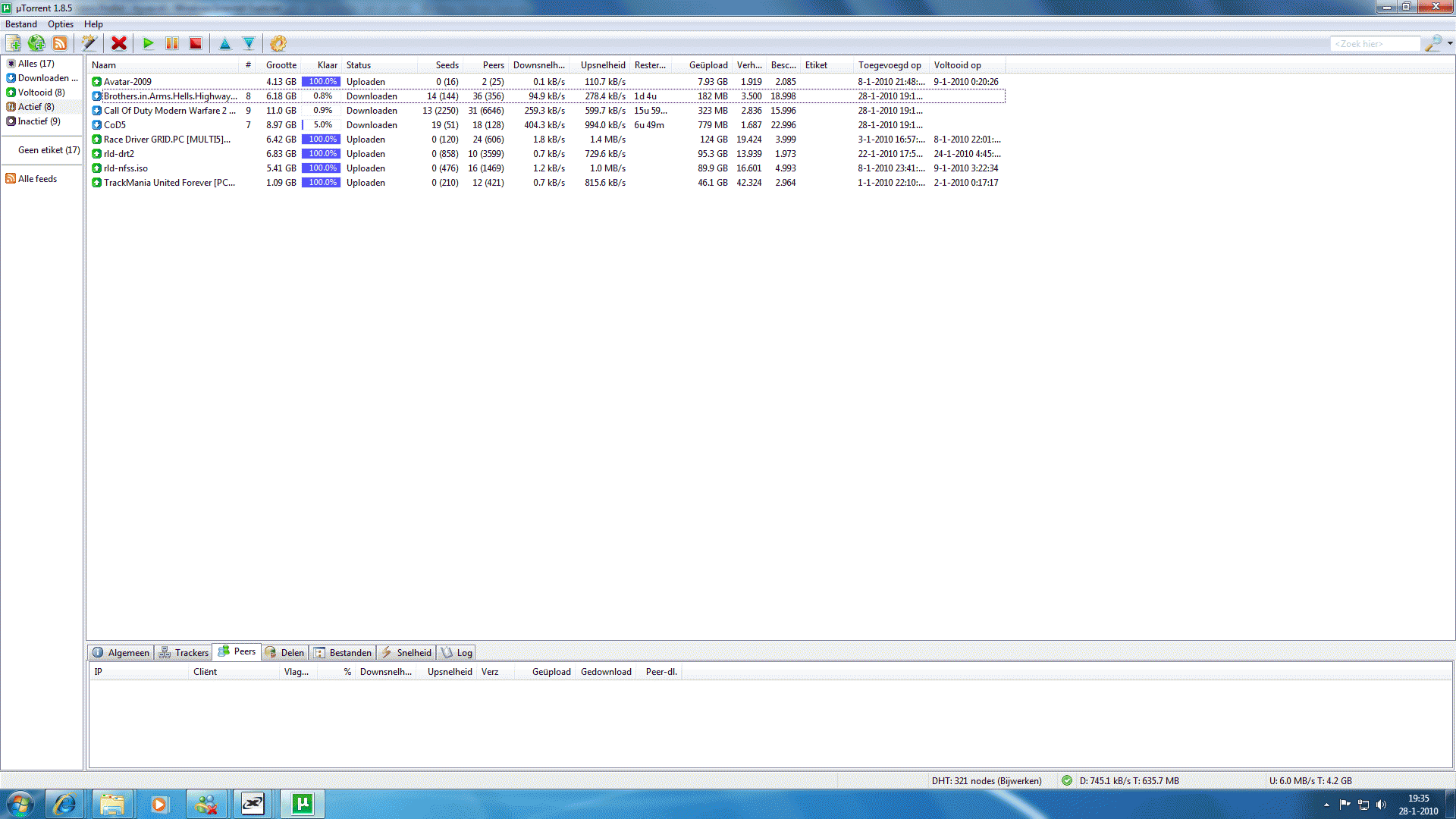Switch to the Log tab
1456x819 pixels.
tap(457, 652)
